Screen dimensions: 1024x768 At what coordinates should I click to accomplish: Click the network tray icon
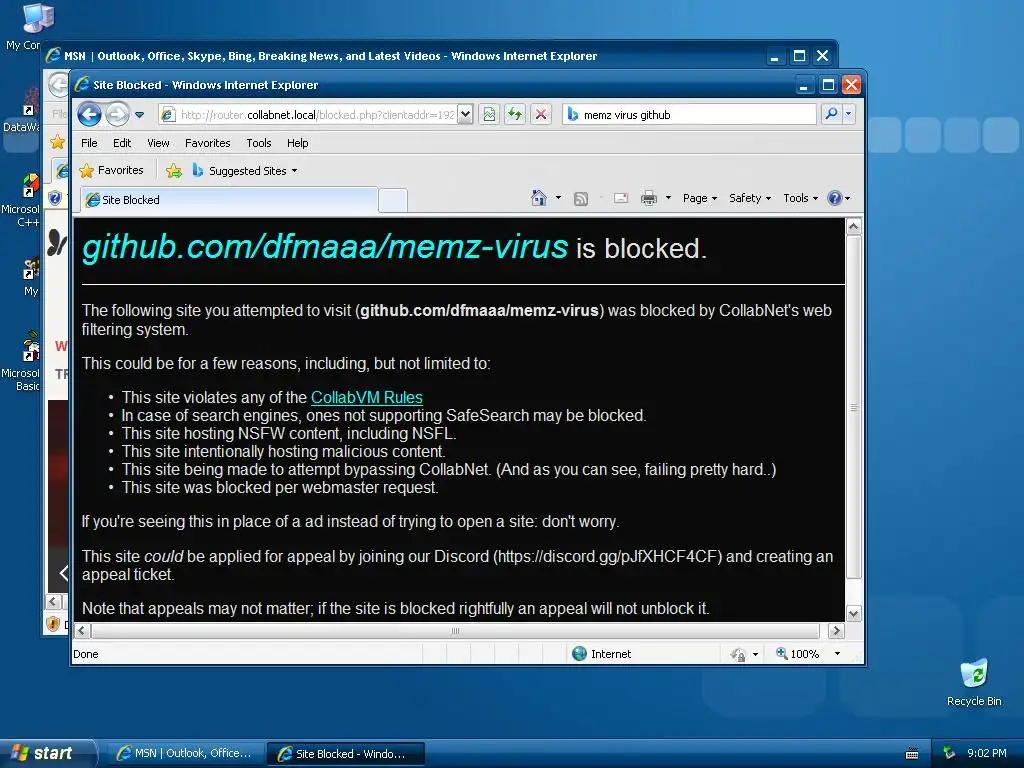point(949,753)
